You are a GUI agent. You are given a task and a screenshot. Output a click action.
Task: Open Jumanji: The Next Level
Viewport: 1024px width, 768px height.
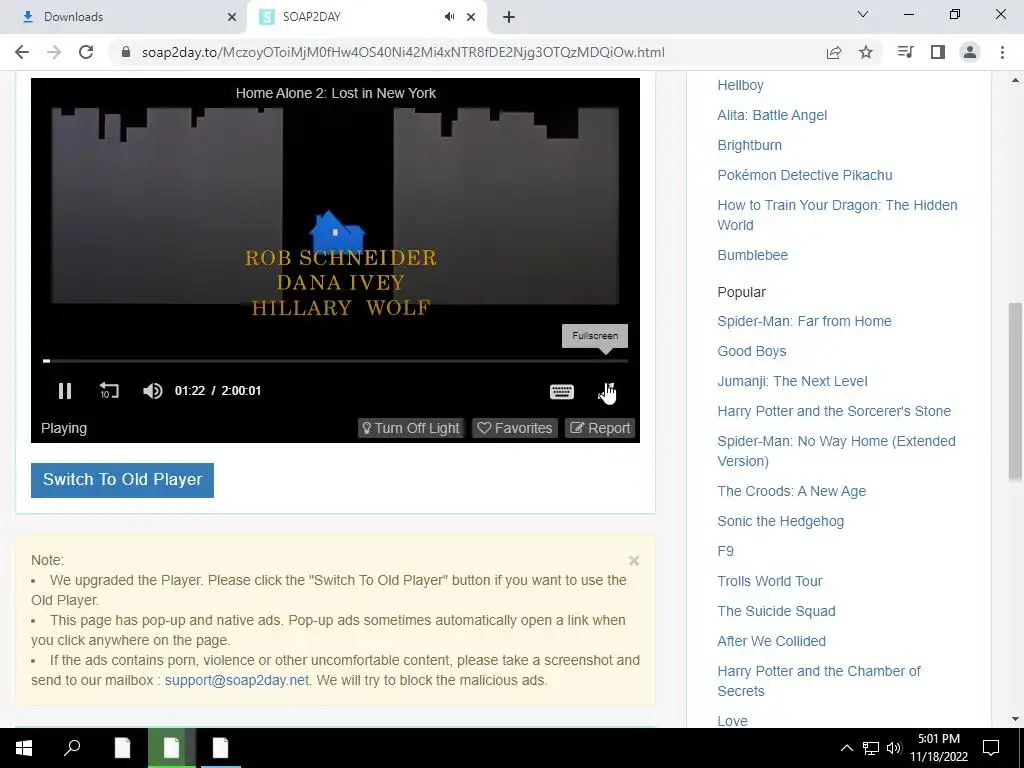[792, 381]
